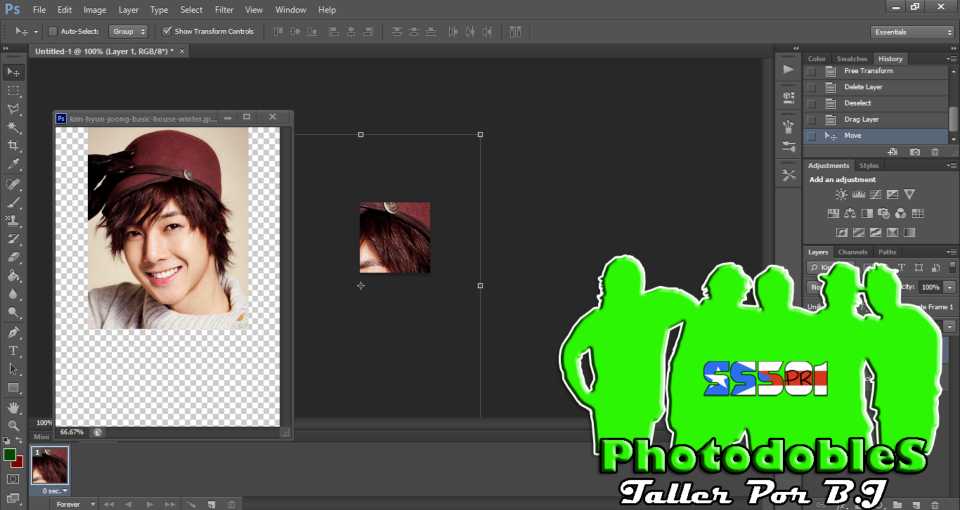Open the Image menu

click(94, 10)
